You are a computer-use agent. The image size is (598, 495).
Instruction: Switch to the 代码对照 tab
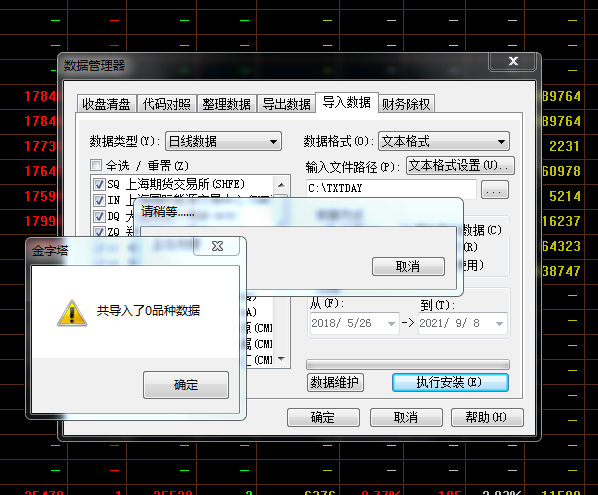(x=167, y=104)
